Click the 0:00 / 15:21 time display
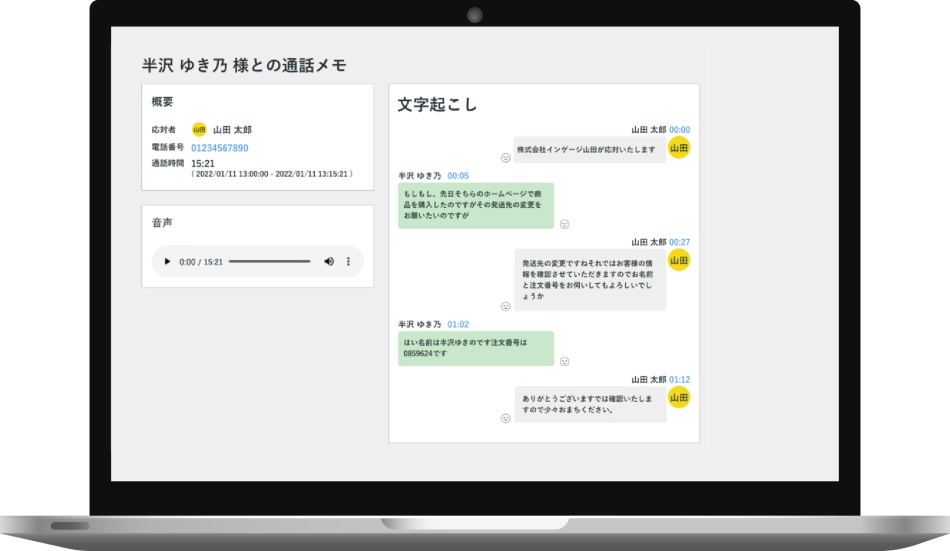The height and width of the screenshot is (551, 950). pos(201,262)
